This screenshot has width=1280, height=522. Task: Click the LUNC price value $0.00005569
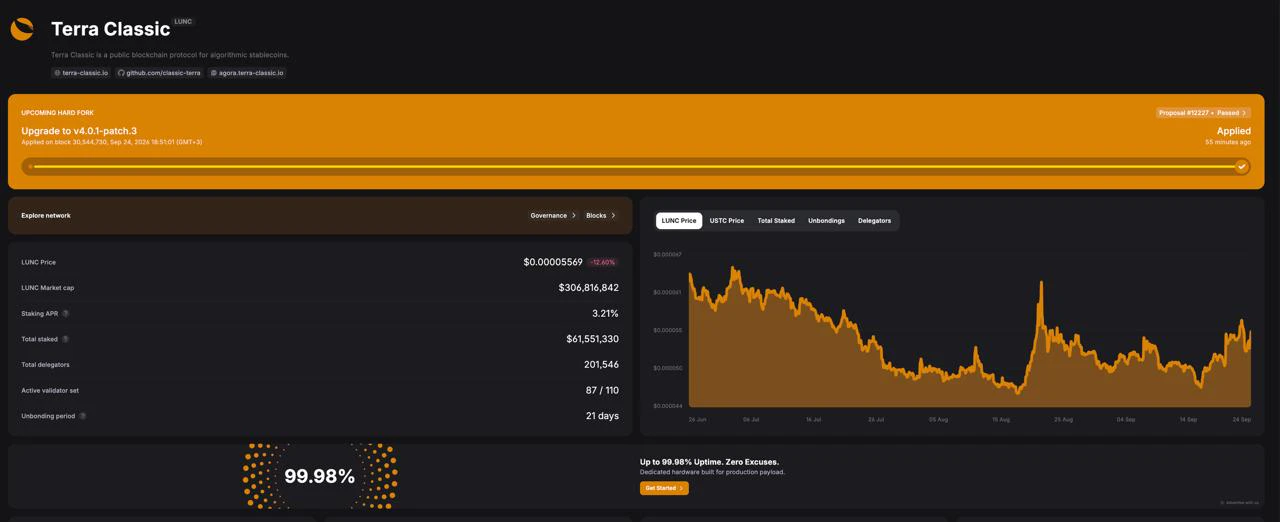click(x=553, y=262)
